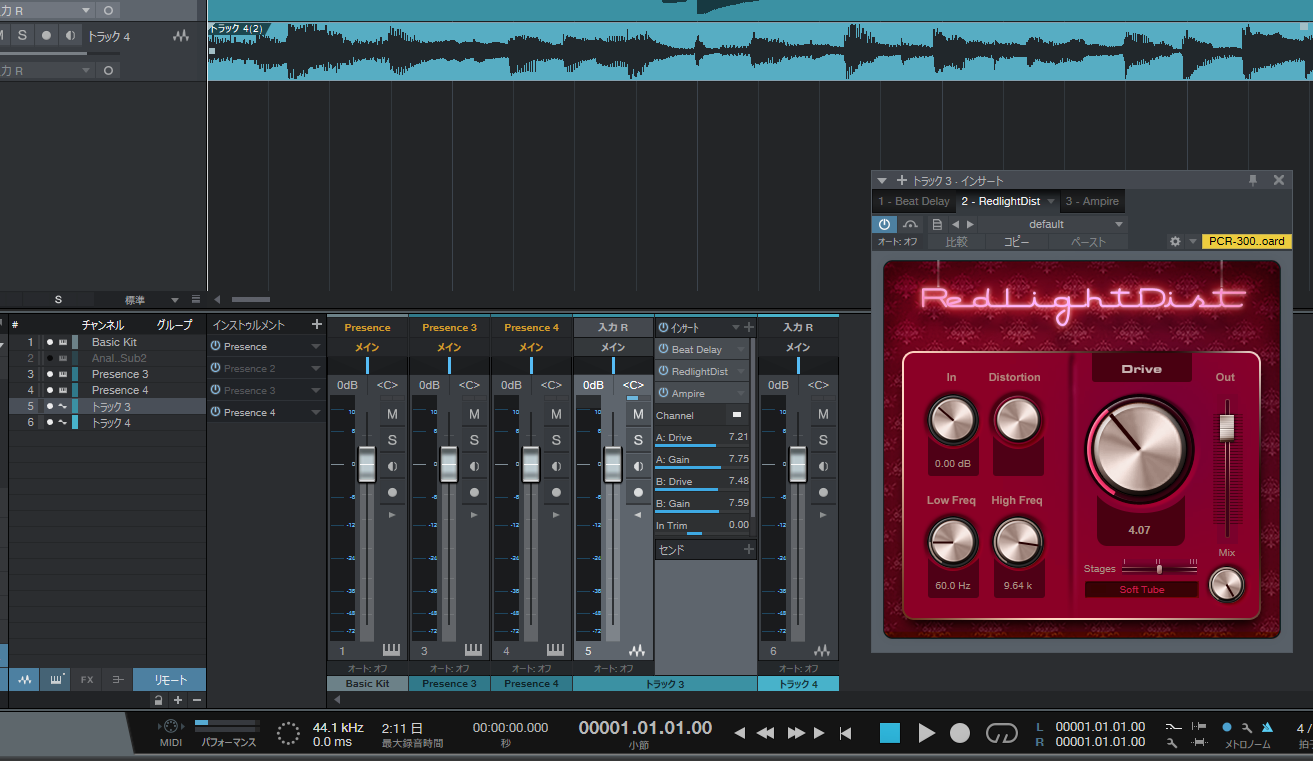The height and width of the screenshot is (761, 1313).
Task: Open dropdown arrow next to gear icon
Action: click(x=1193, y=242)
